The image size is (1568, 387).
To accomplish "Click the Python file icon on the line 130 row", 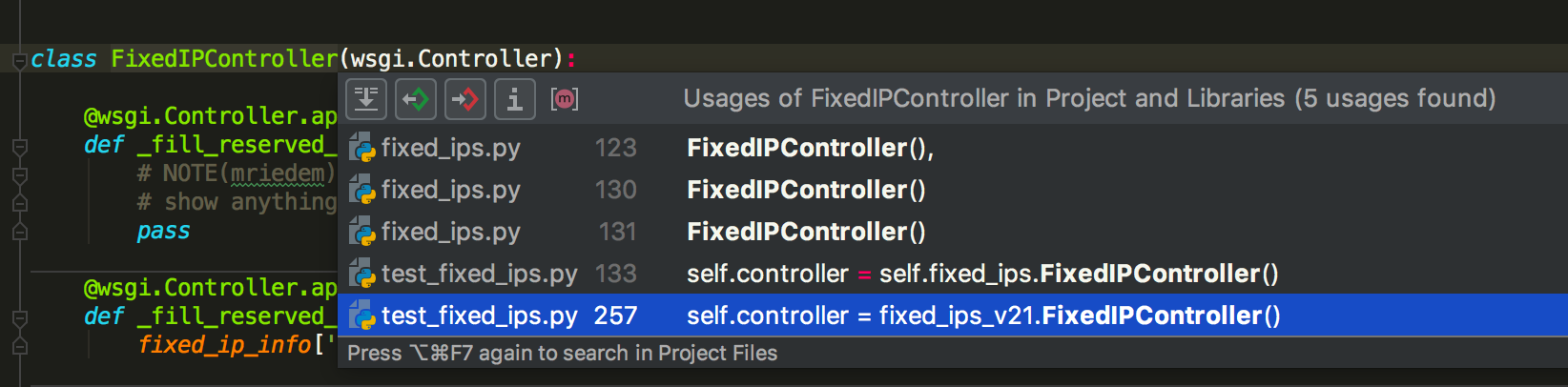I will point(362,191).
